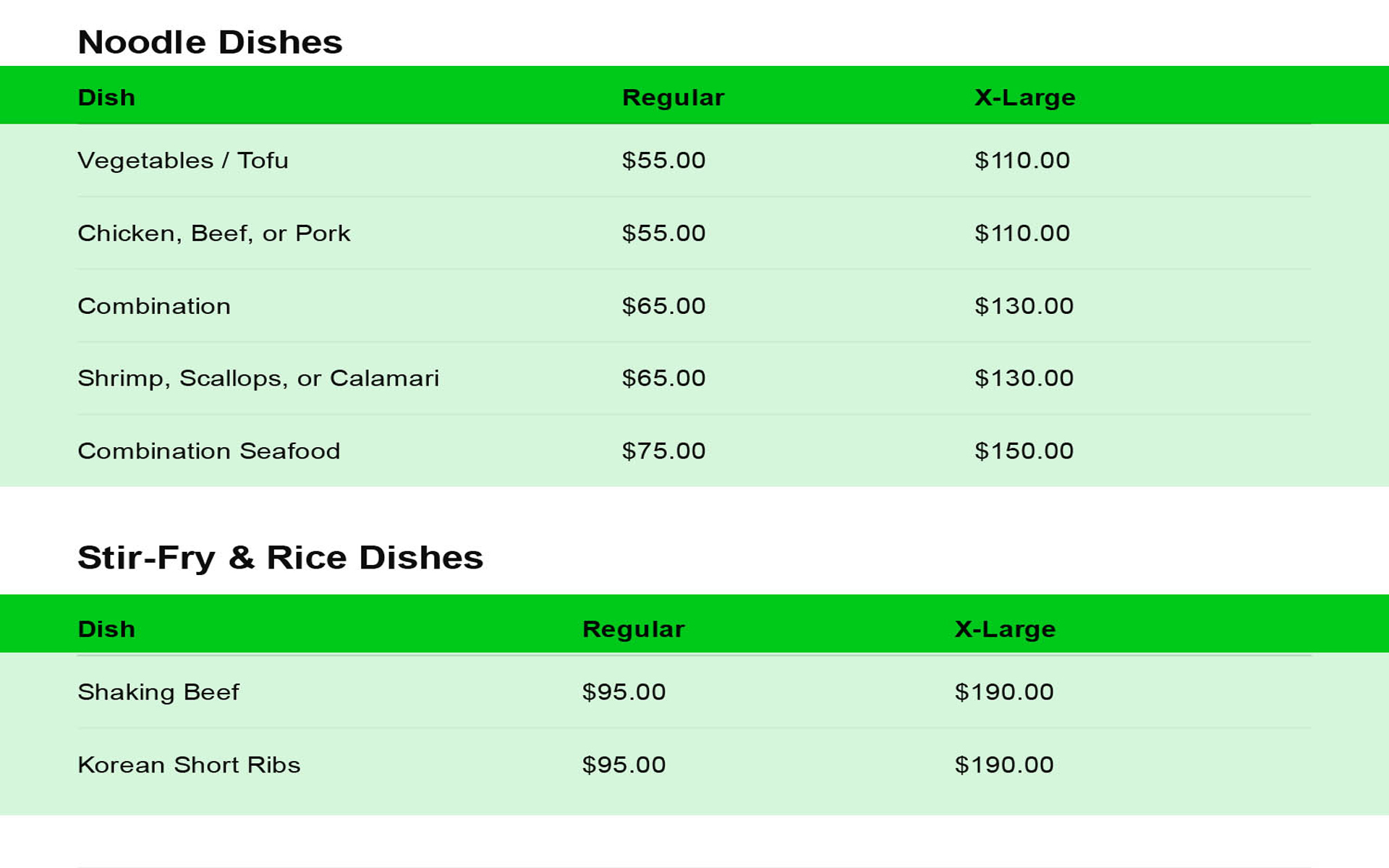Select Regular header in Stir-Fry & Rice table
This screenshot has height=868, width=1389.
pos(633,629)
